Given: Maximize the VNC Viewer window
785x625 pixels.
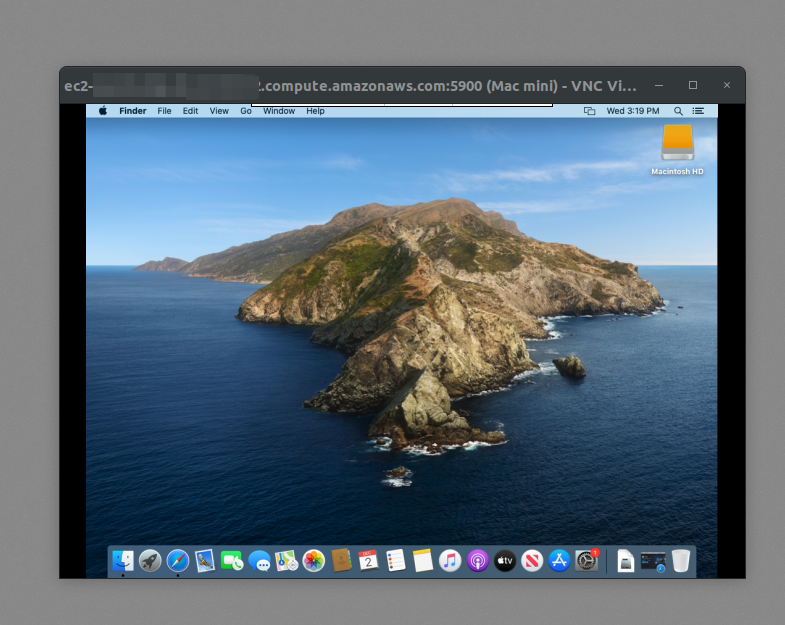Looking at the screenshot, I should 693,85.
